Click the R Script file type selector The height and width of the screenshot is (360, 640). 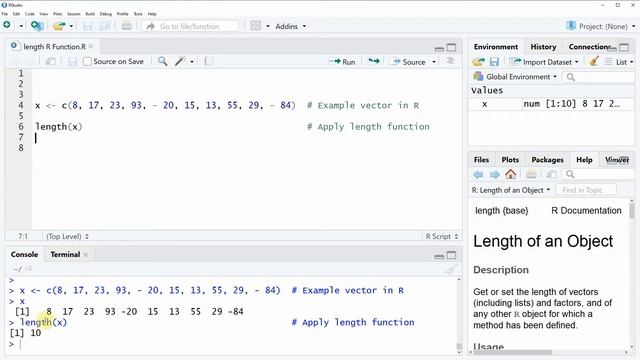(x=442, y=236)
